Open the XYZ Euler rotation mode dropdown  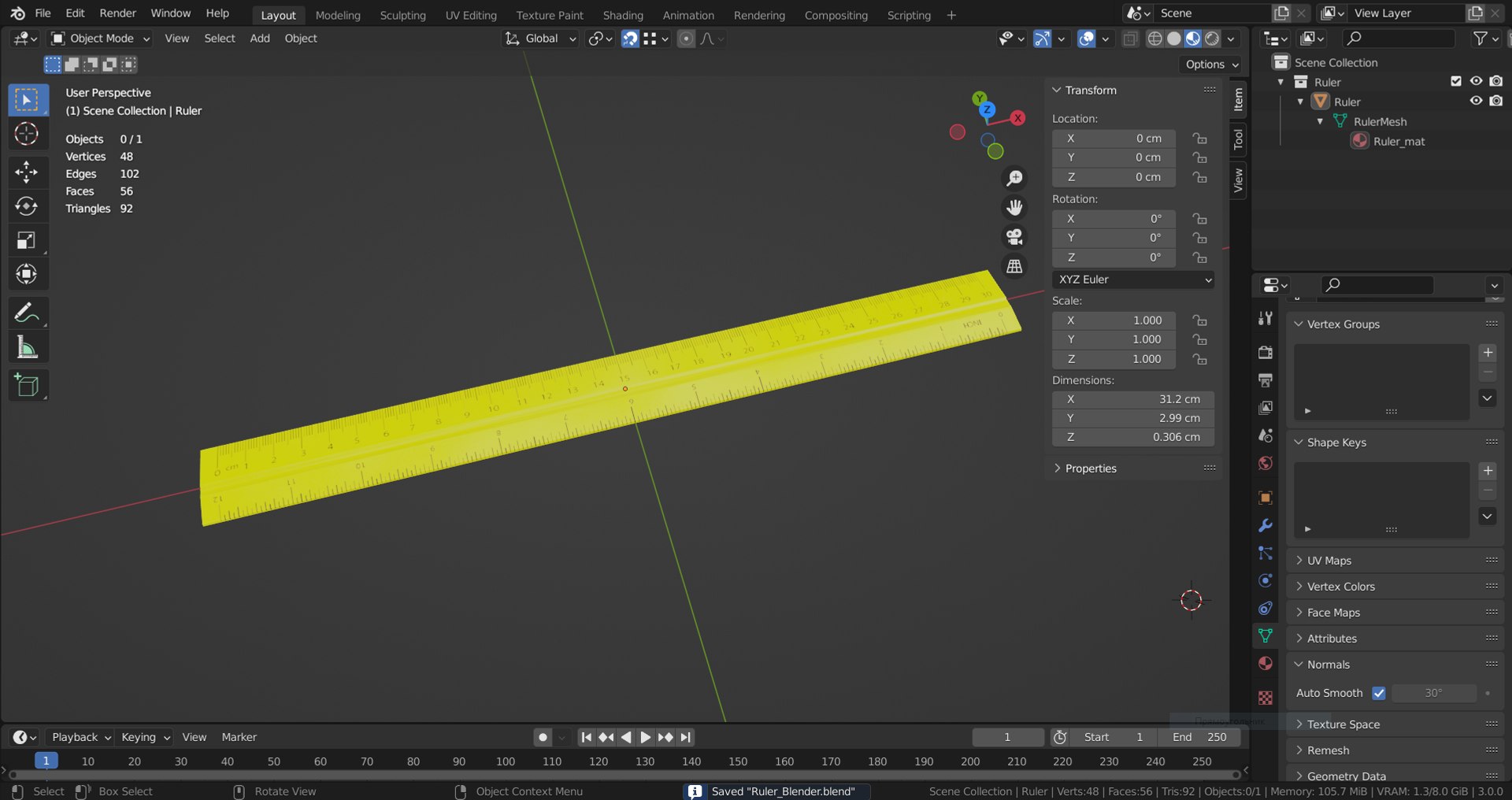coord(1133,280)
